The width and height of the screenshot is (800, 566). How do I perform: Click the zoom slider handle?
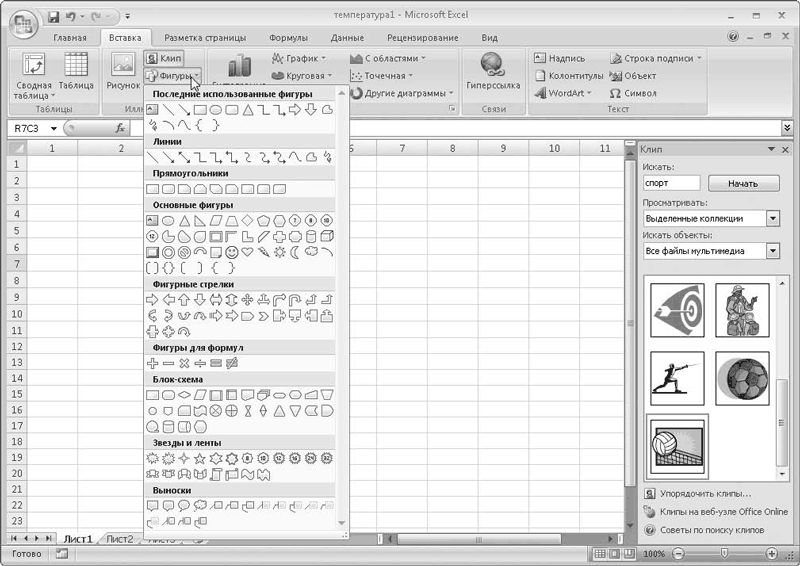tap(724, 554)
